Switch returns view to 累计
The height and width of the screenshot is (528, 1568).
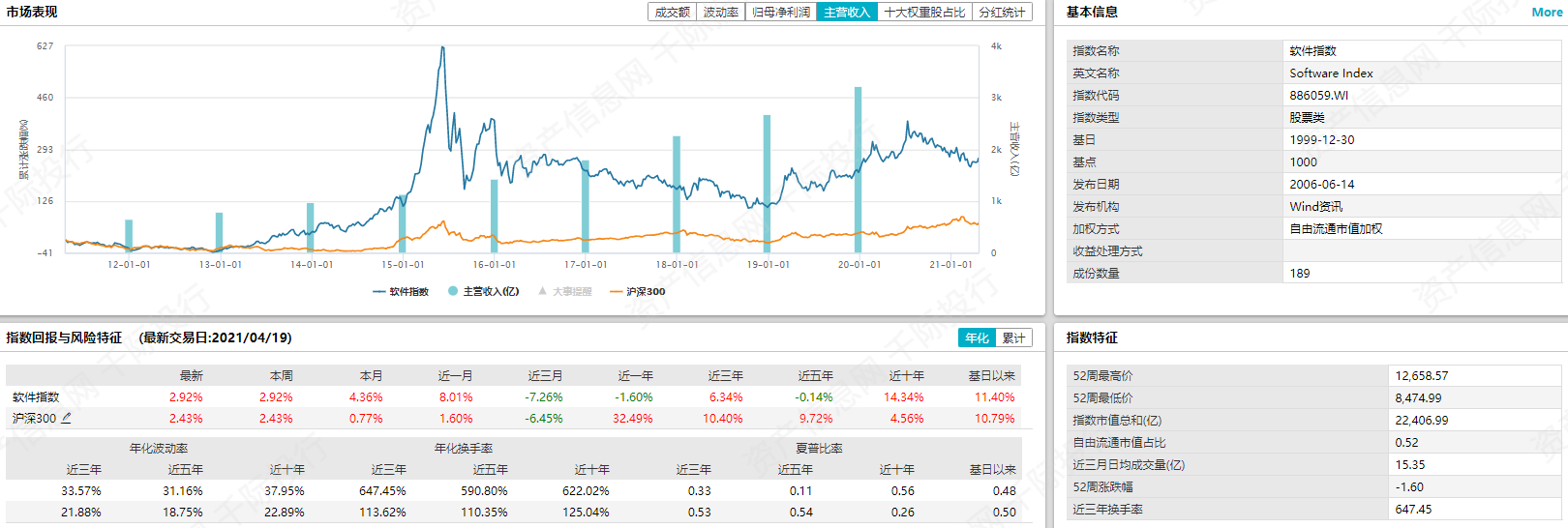pos(1013,337)
